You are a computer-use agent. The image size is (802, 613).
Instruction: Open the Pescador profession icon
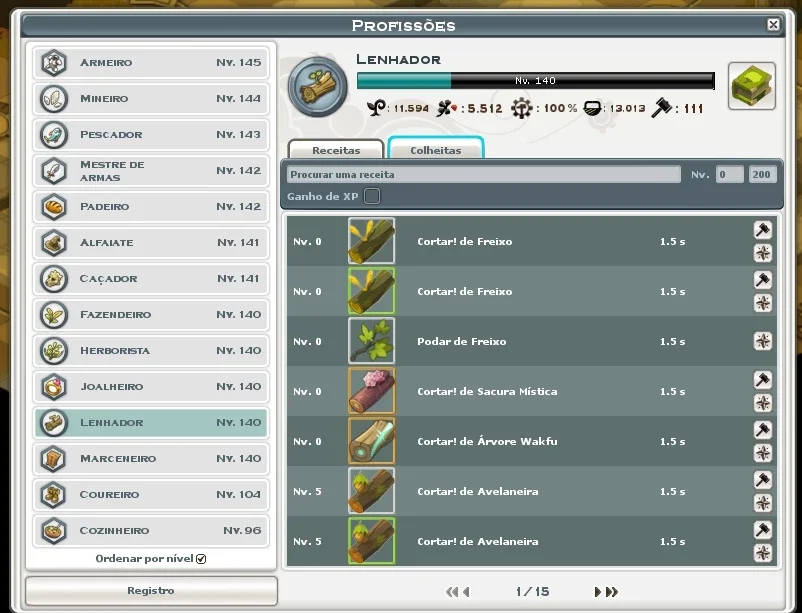coord(54,135)
